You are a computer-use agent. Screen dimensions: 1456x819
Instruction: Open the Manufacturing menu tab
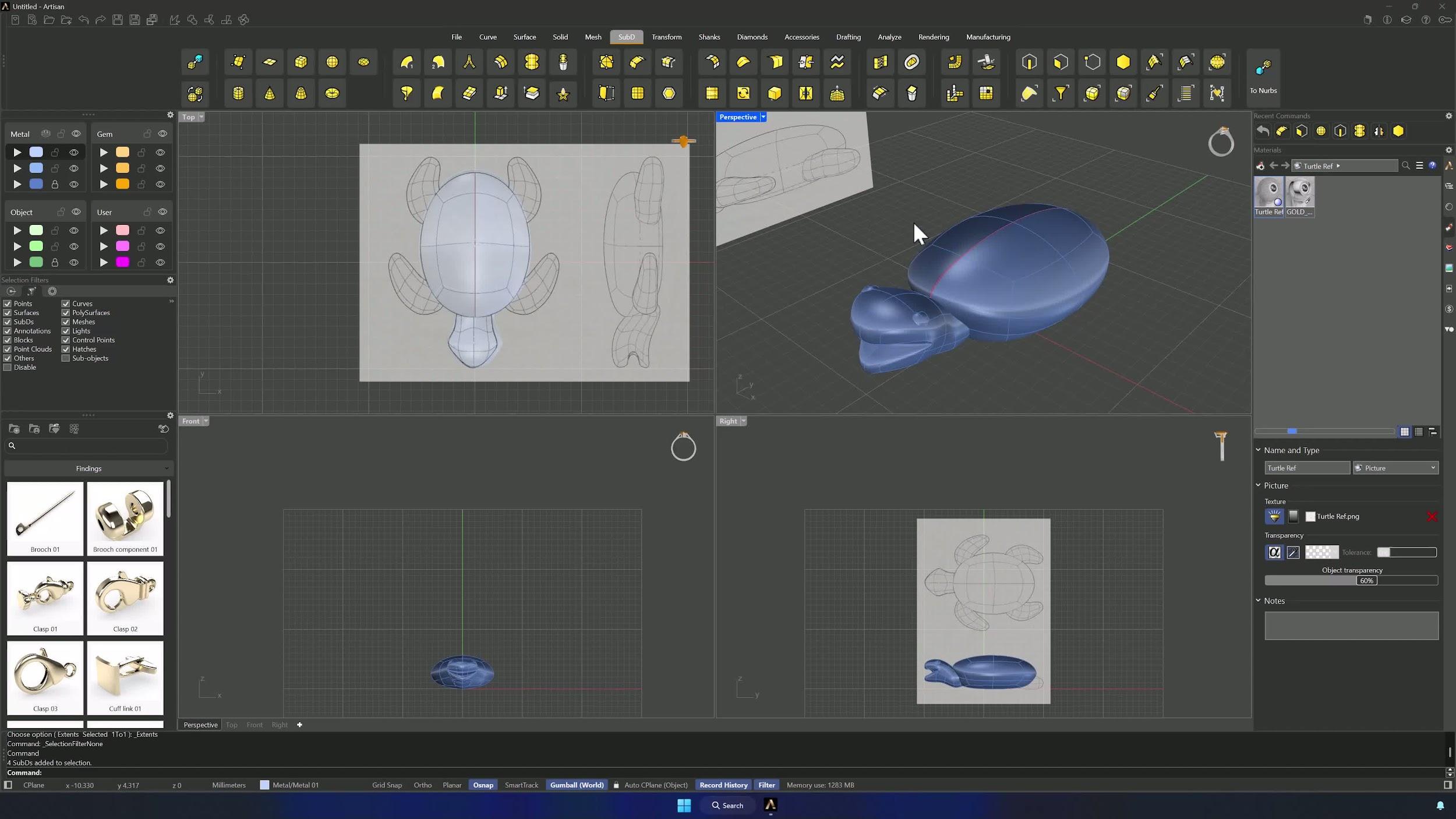coord(988,37)
